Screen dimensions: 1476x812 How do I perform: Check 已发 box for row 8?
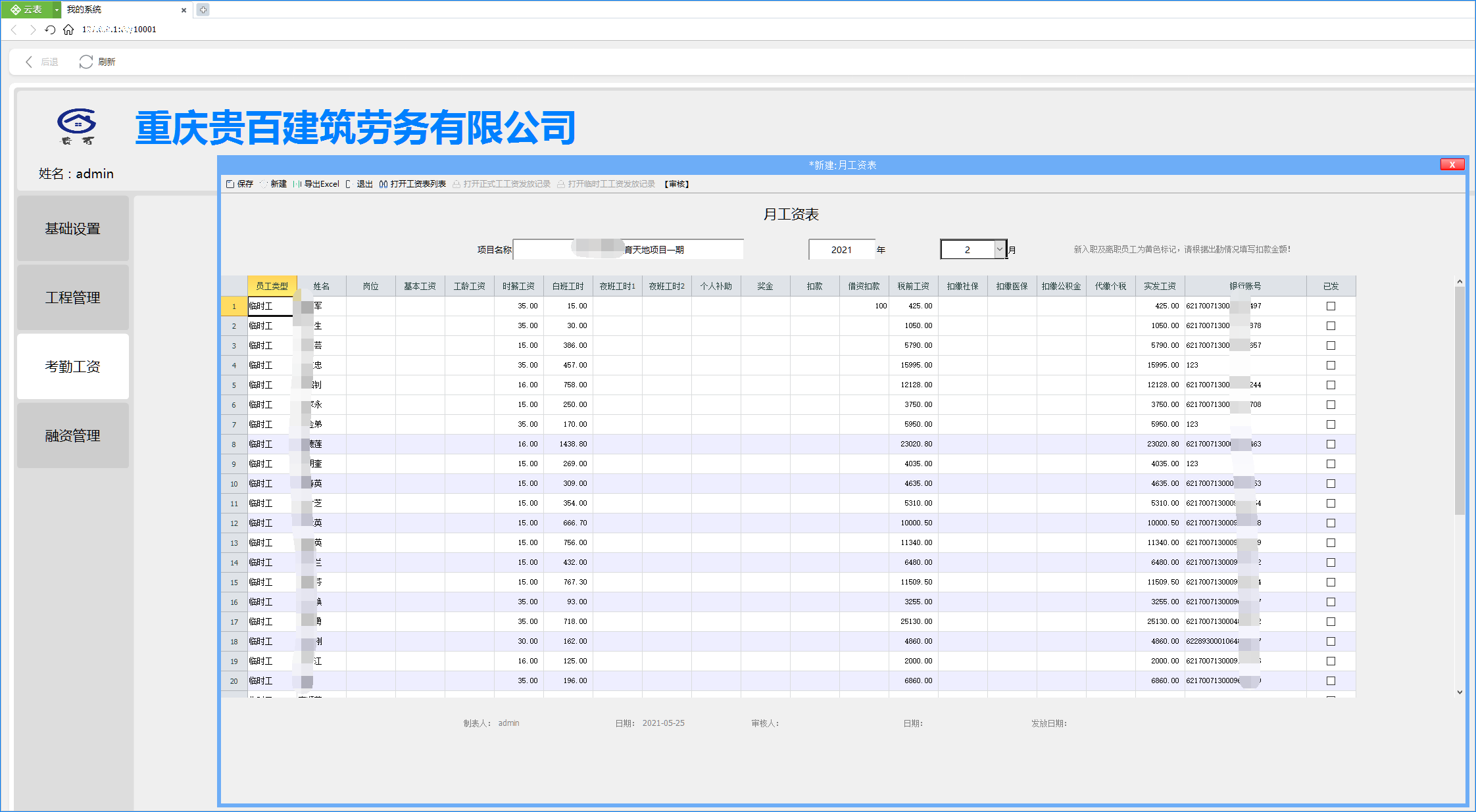click(1331, 444)
